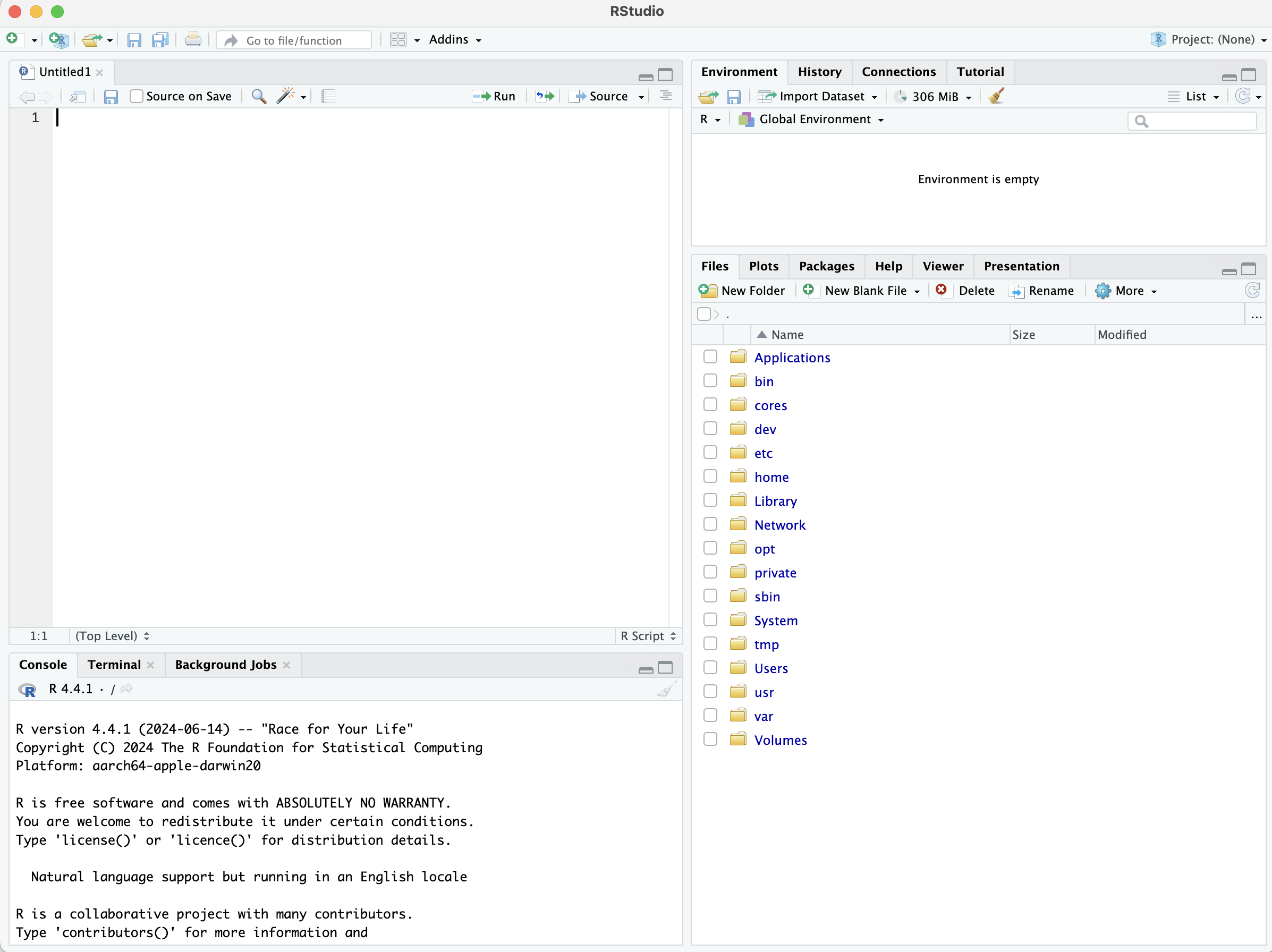Open an existing file with the folder icon

pyautogui.click(x=92, y=40)
